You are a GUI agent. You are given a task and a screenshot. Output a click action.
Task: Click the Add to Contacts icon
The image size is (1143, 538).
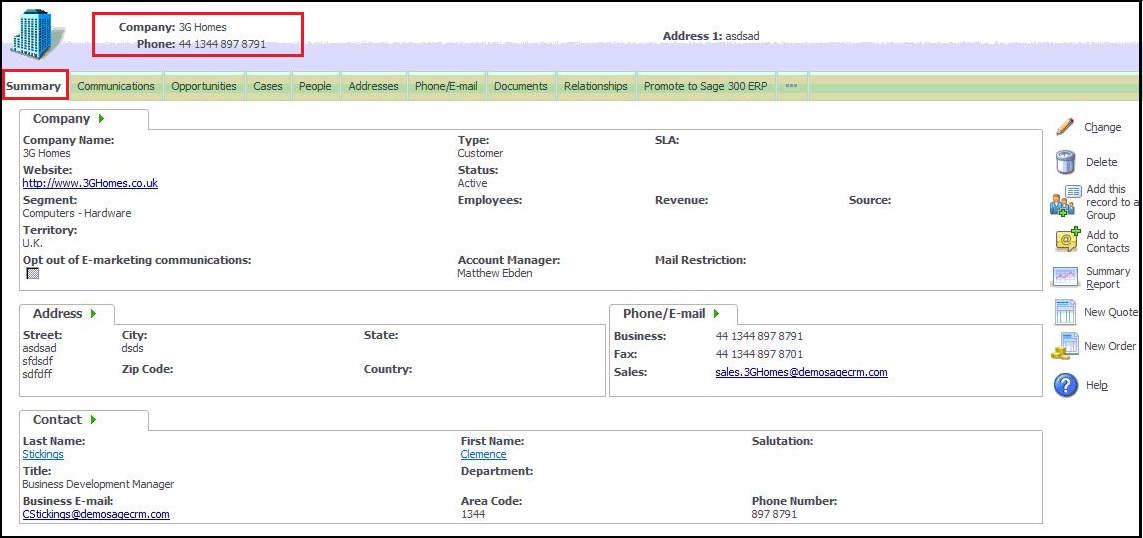pyautogui.click(x=1068, y=240)
